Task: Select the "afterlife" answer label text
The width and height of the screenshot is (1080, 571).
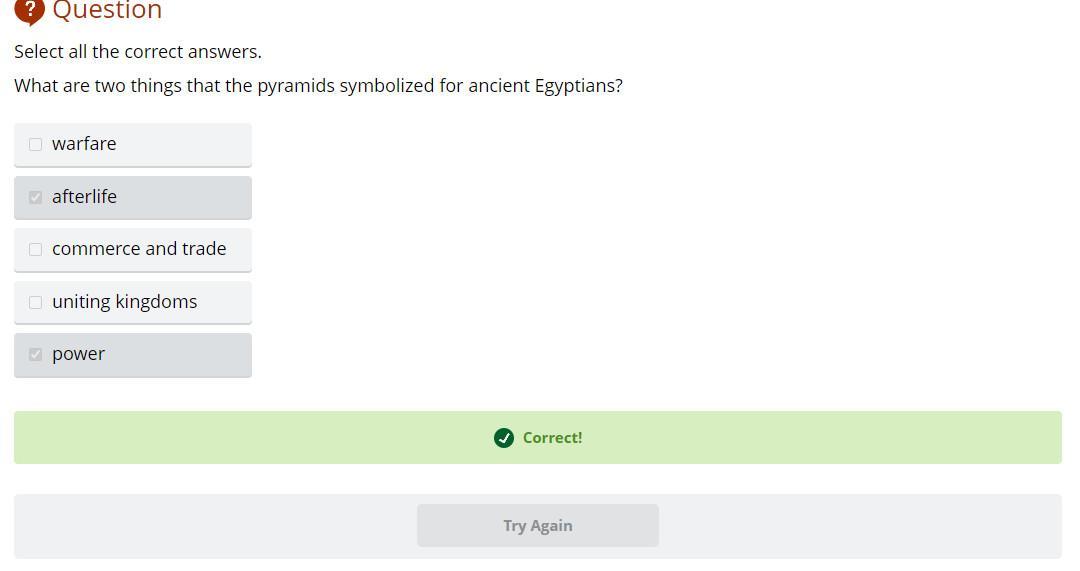Action: [84, 197]
